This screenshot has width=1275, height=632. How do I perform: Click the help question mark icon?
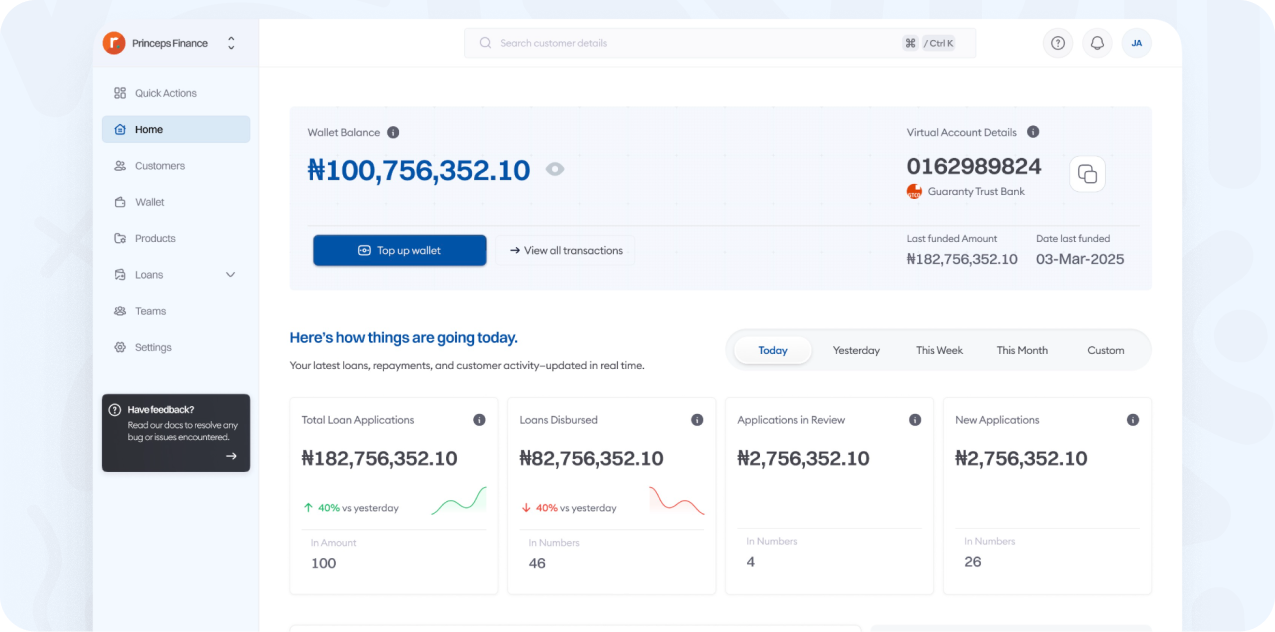tap(1057, 43)
